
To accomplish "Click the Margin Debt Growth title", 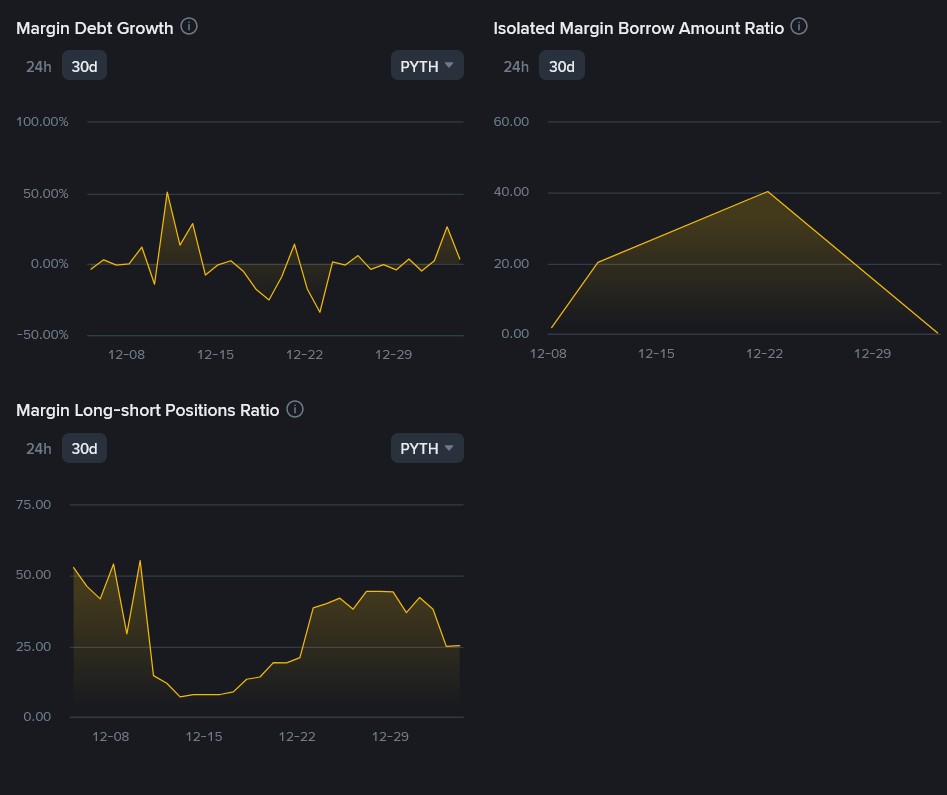I will (95, 28).
